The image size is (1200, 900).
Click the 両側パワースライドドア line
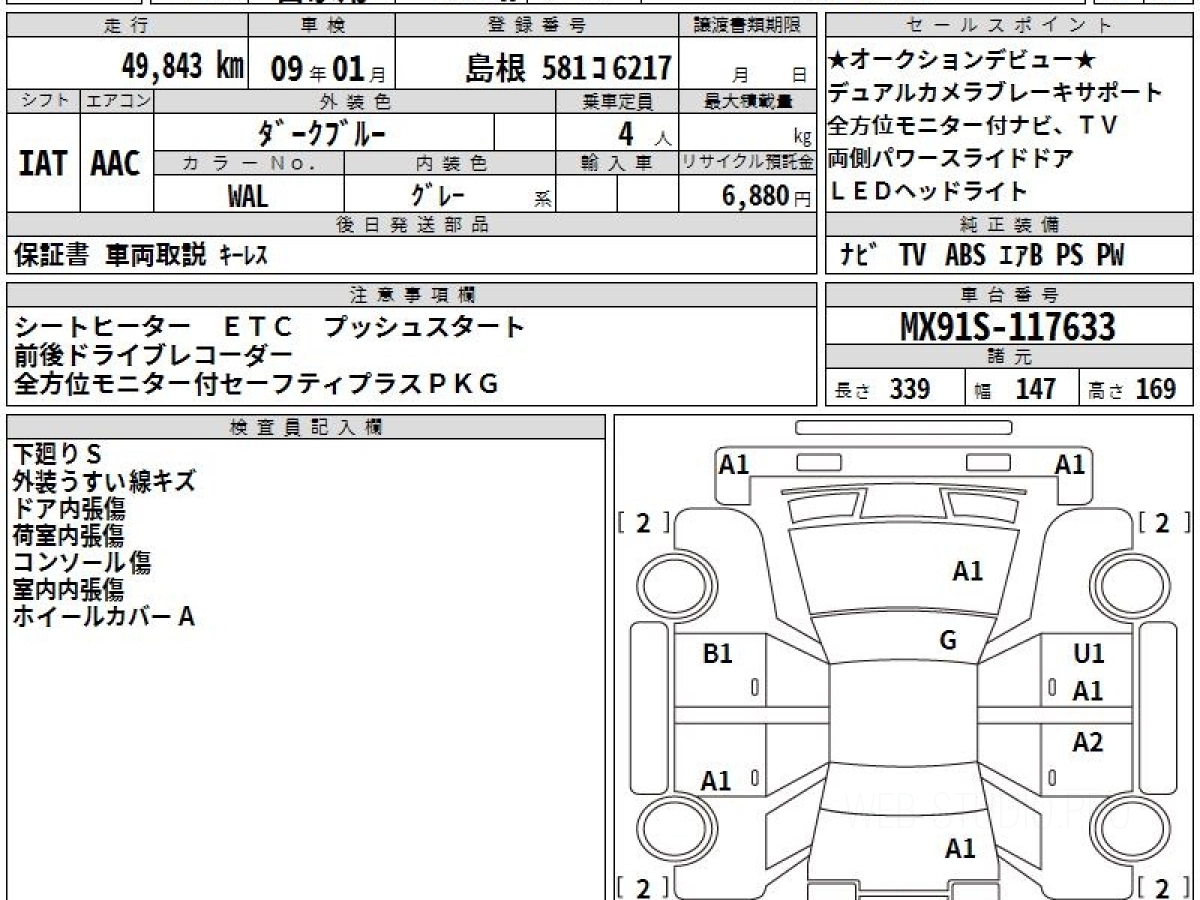pos(951,158)
